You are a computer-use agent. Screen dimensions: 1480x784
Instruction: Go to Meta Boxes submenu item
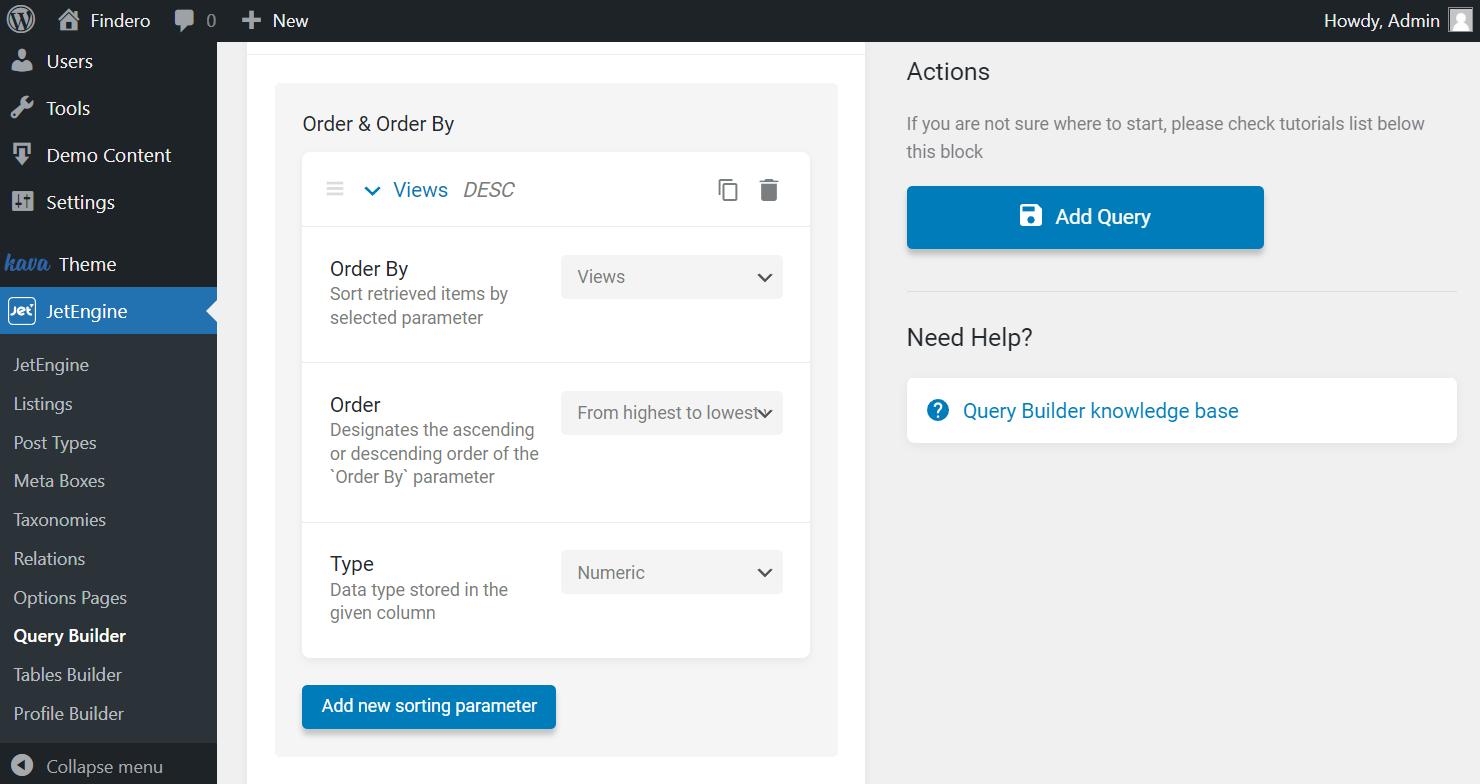[x=59, y=481]
